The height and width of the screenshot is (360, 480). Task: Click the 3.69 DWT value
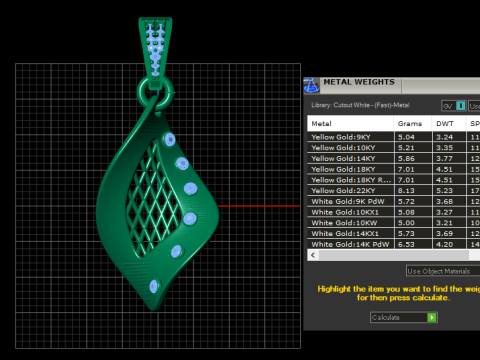point(444,233)
